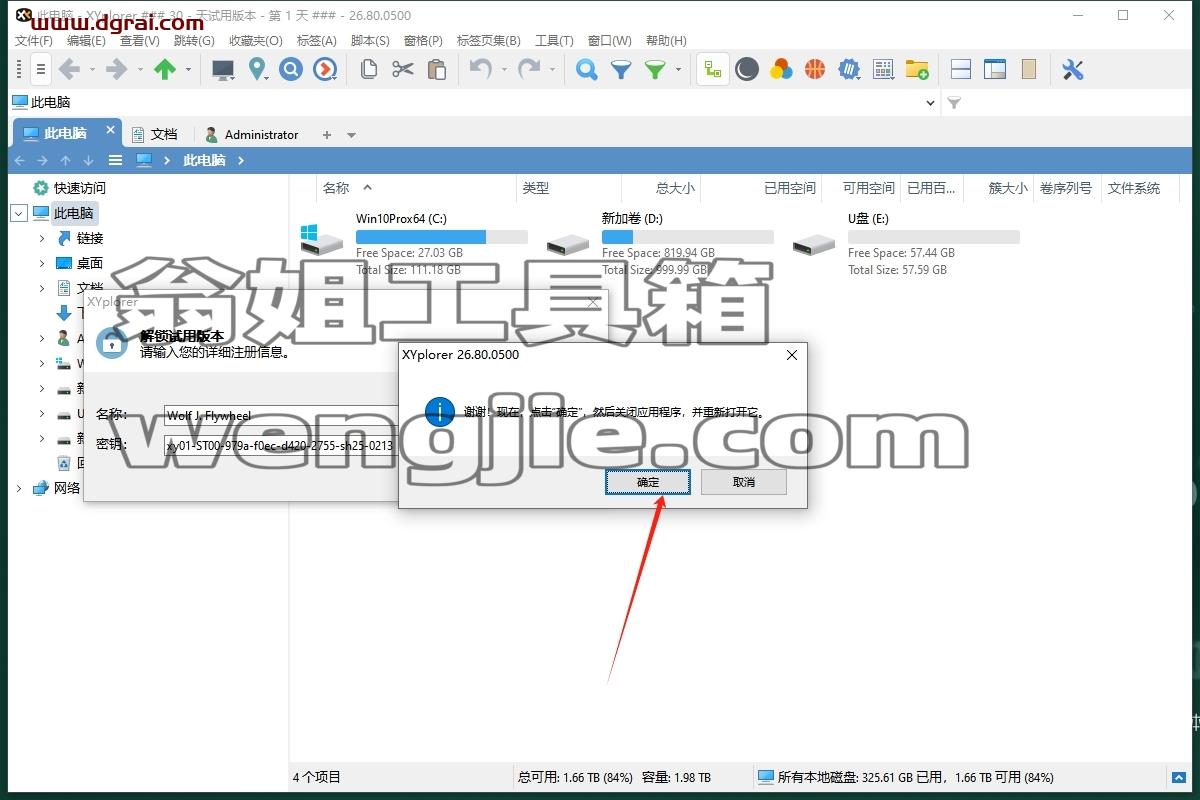The width and height of the screenshot is (1200, 800).
Task: Click the 密钥 license key field
Action: click(x=282, y=444)
